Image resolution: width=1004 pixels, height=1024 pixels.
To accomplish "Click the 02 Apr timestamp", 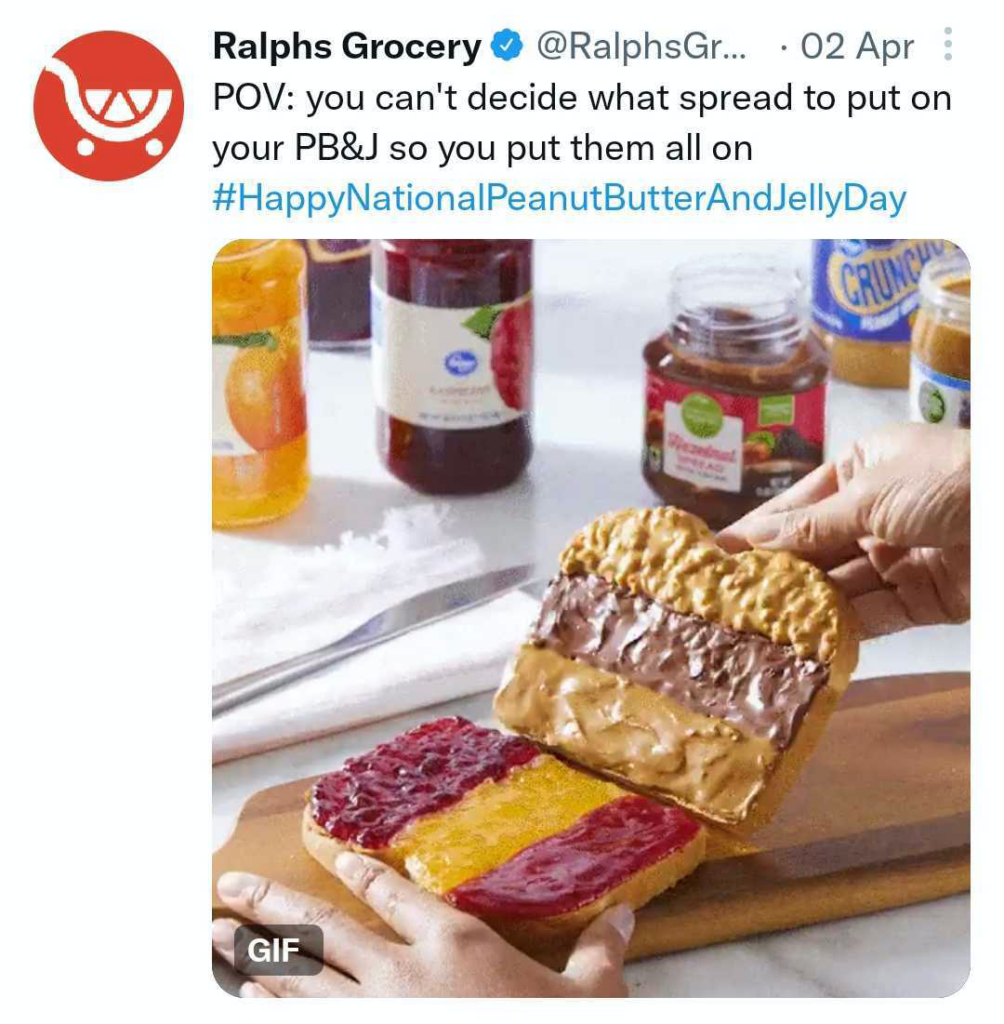I will (x=857, y=46).
